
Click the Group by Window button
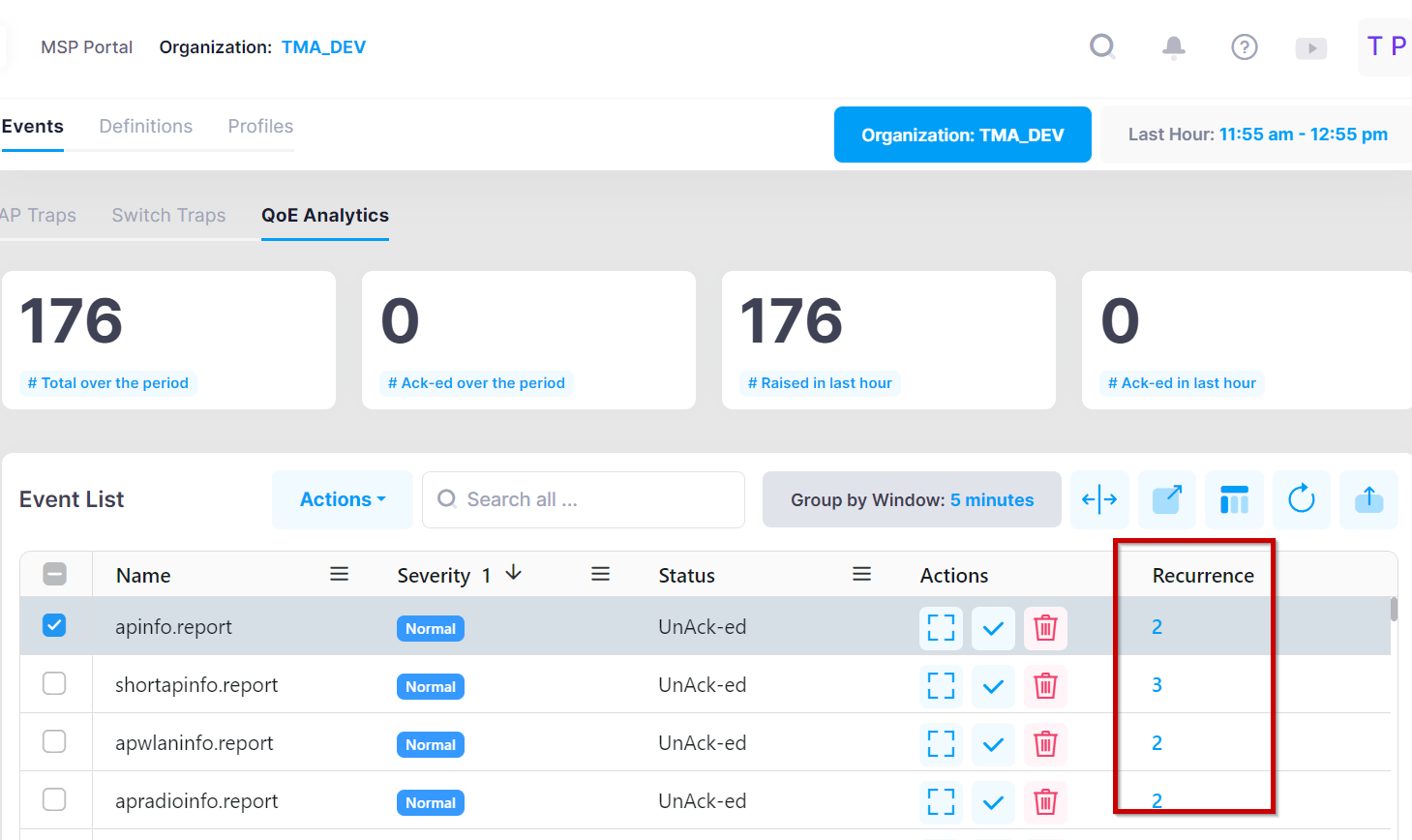[912, 499]
